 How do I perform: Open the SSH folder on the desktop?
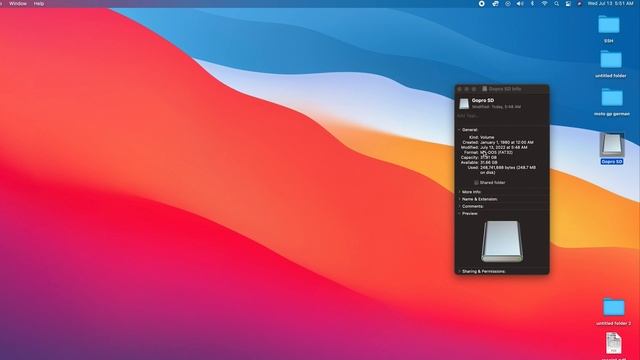click(x=609, y=25)
